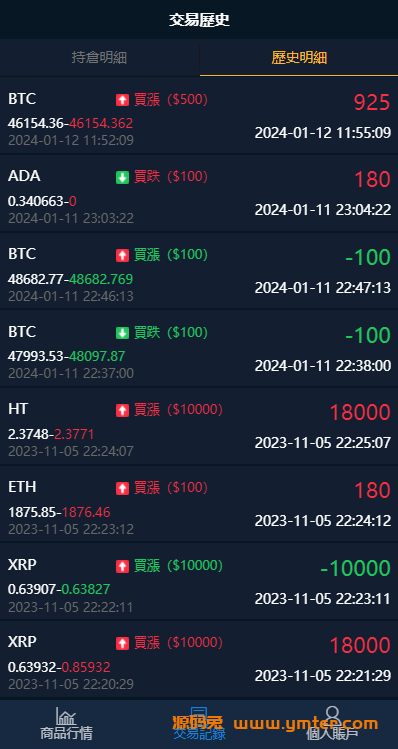Select the HT trade showing 18000
Screen dimensions: 398x749
(199, 426)
